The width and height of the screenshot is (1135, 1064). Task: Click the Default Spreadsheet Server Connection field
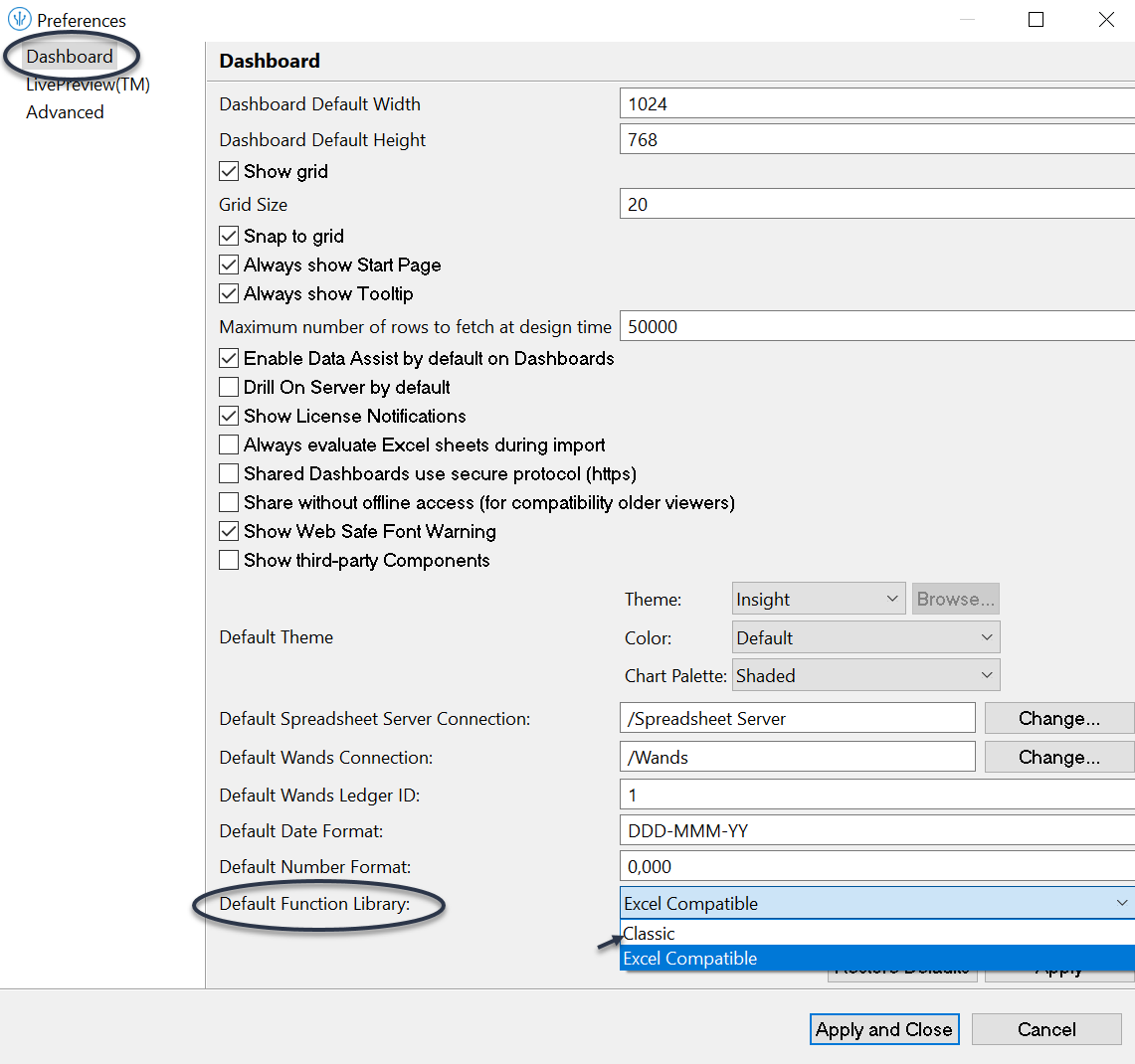(798, 719)
